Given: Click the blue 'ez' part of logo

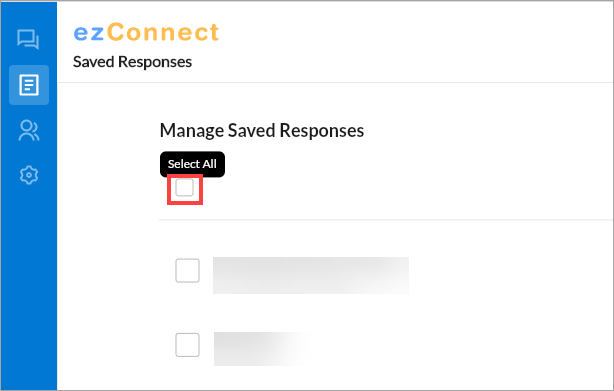Looking at the screenshot, I should pyautogui.click(x=89, y=32).
